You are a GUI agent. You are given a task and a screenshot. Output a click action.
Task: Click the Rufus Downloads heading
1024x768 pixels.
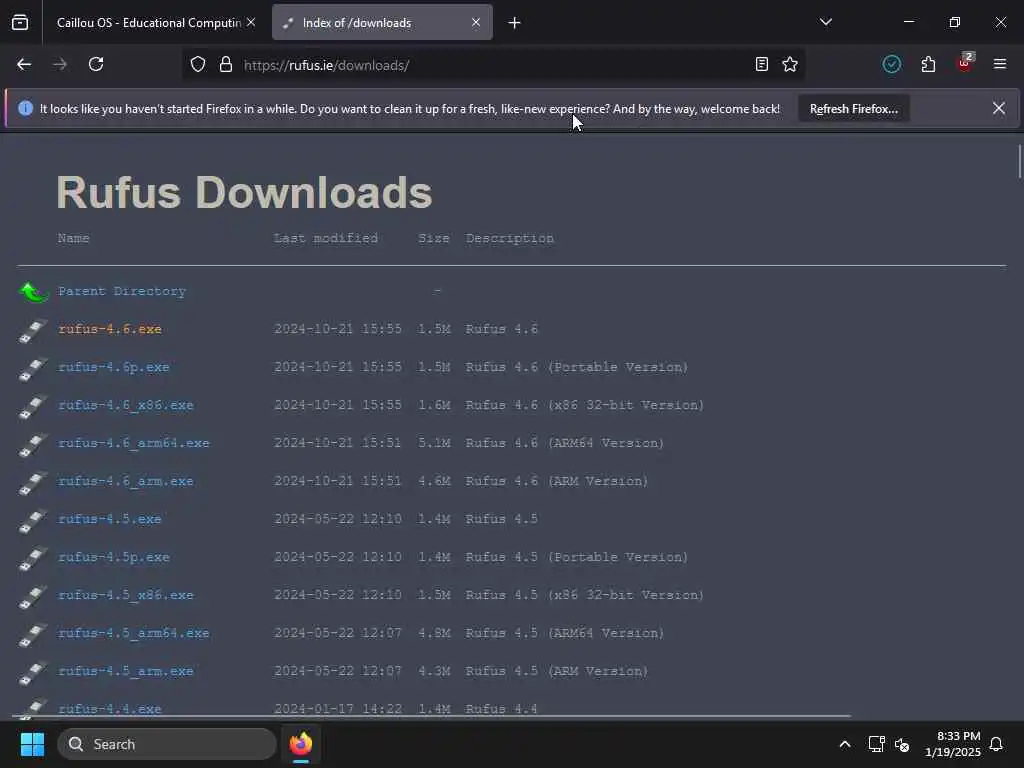[x=244, y=193]
